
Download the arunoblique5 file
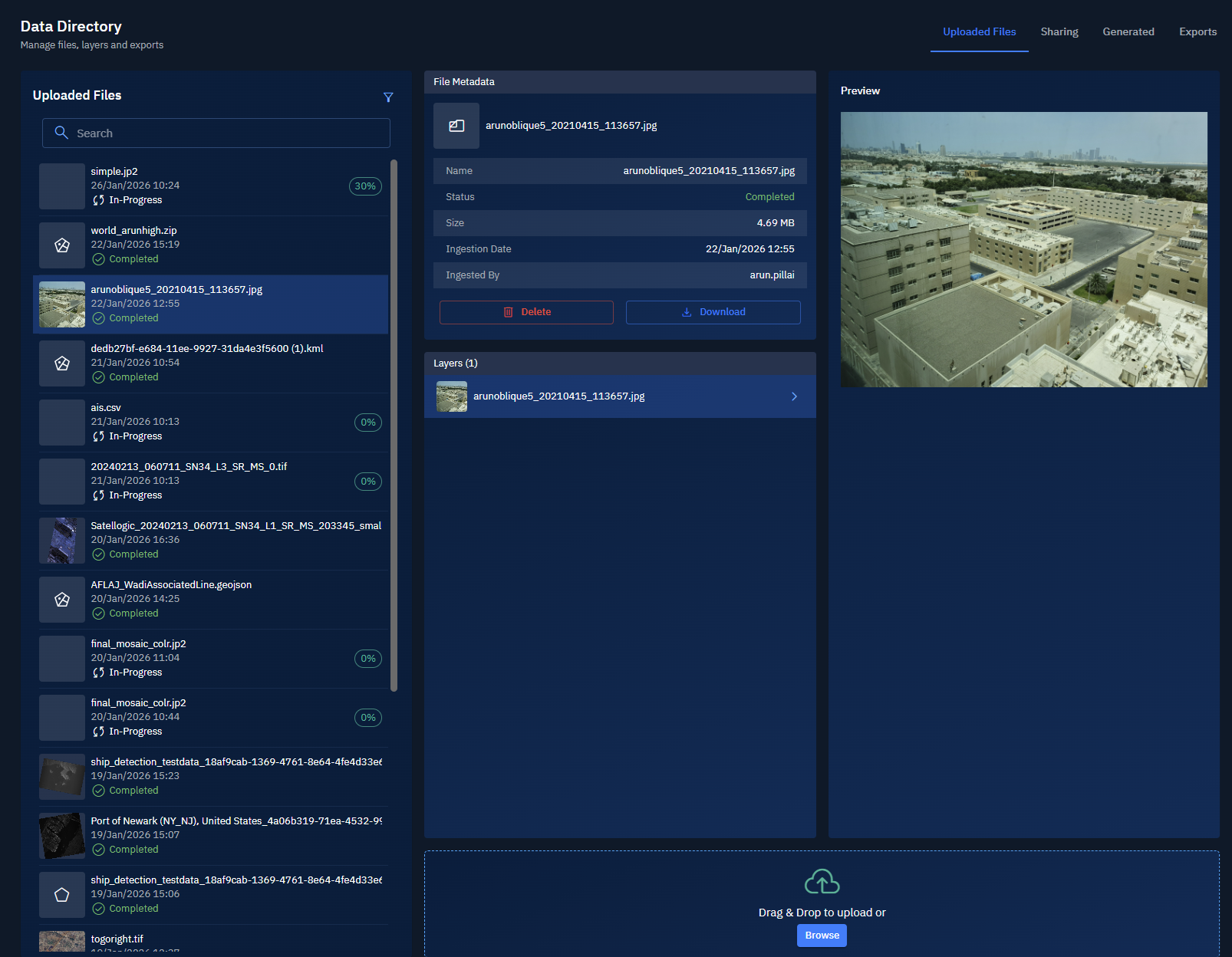(x=713, y=312)
